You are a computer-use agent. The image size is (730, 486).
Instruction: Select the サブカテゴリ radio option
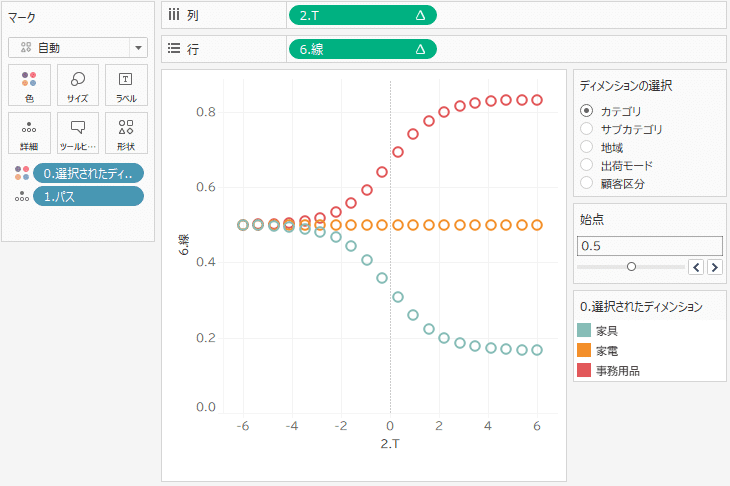(587, 129)
